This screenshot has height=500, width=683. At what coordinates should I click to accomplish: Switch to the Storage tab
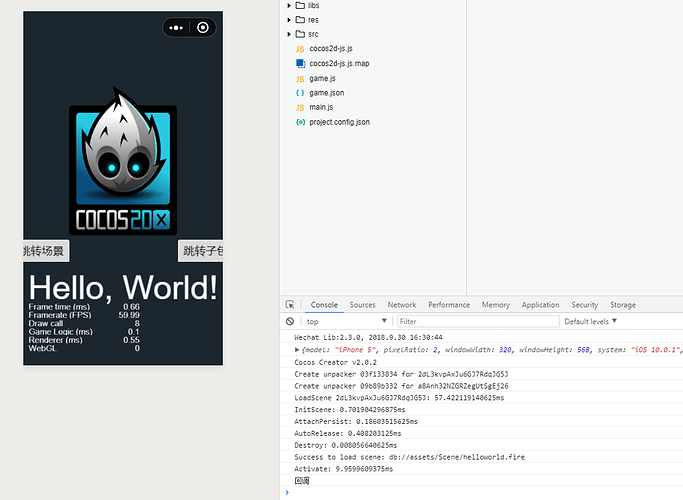coord(623,305)
